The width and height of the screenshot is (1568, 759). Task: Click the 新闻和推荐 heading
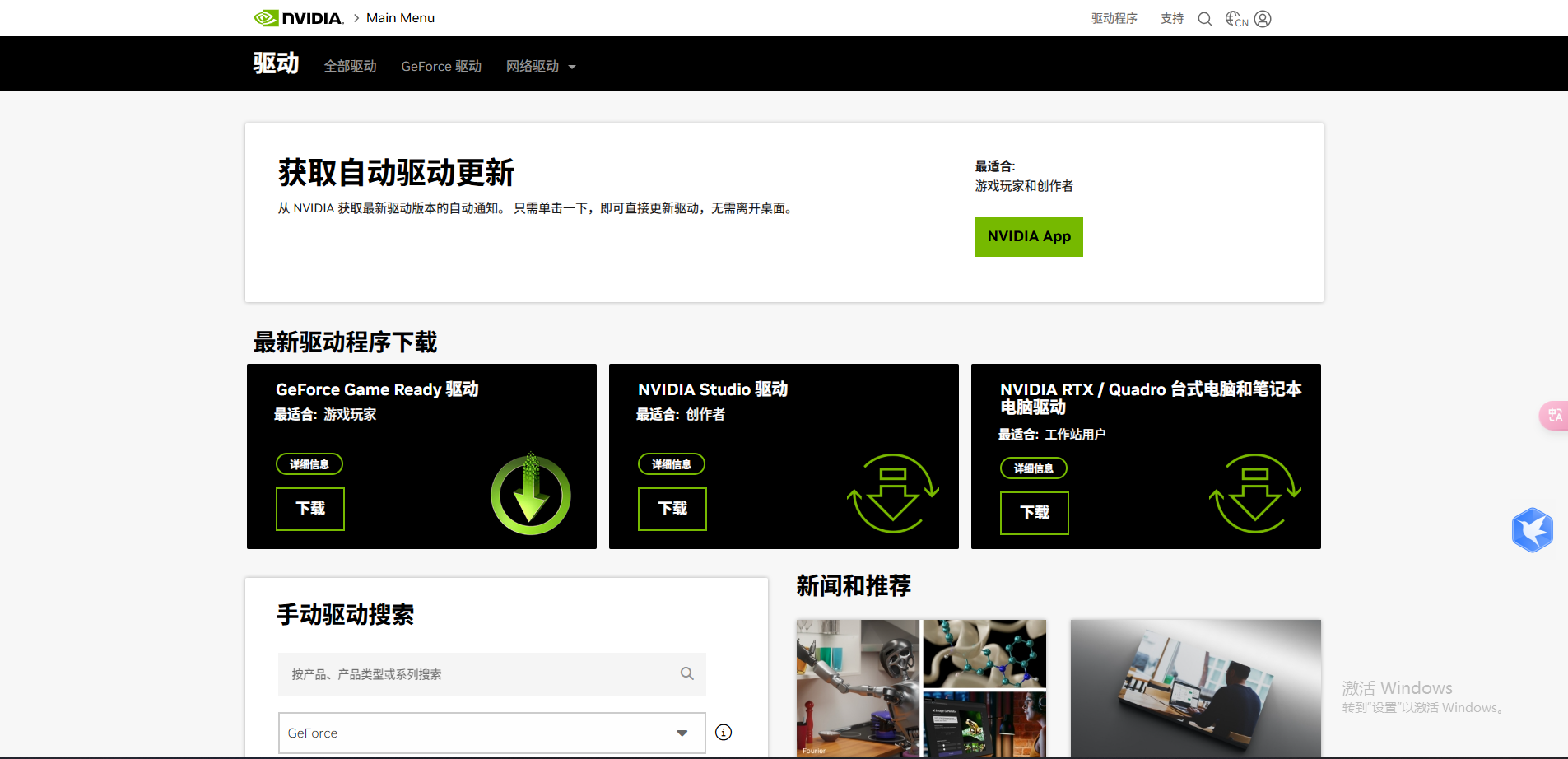854,586
